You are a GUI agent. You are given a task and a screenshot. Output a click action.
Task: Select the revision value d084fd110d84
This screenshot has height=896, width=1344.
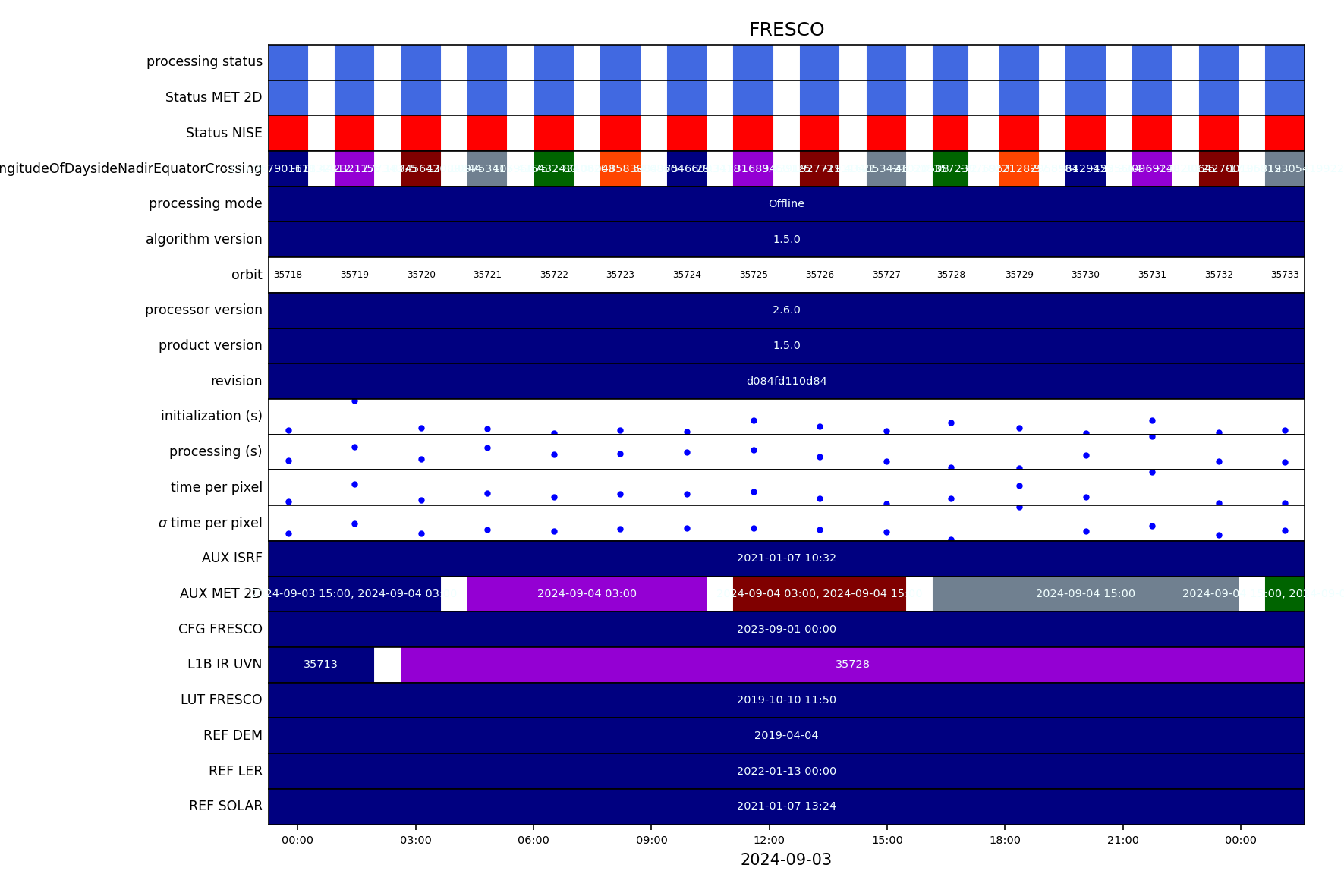(786, 381)
